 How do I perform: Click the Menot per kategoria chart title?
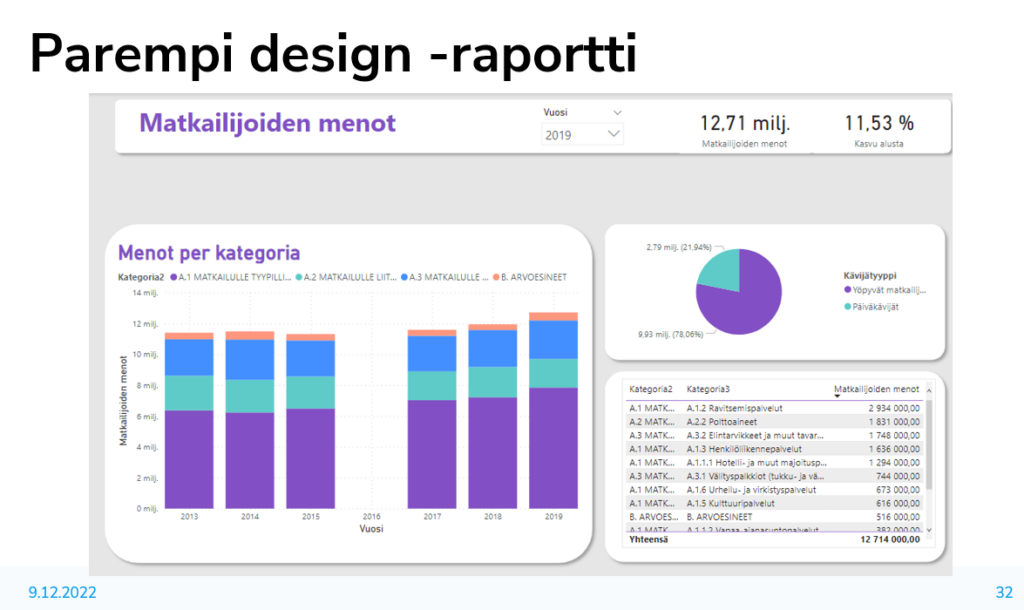tap(209, 253)
